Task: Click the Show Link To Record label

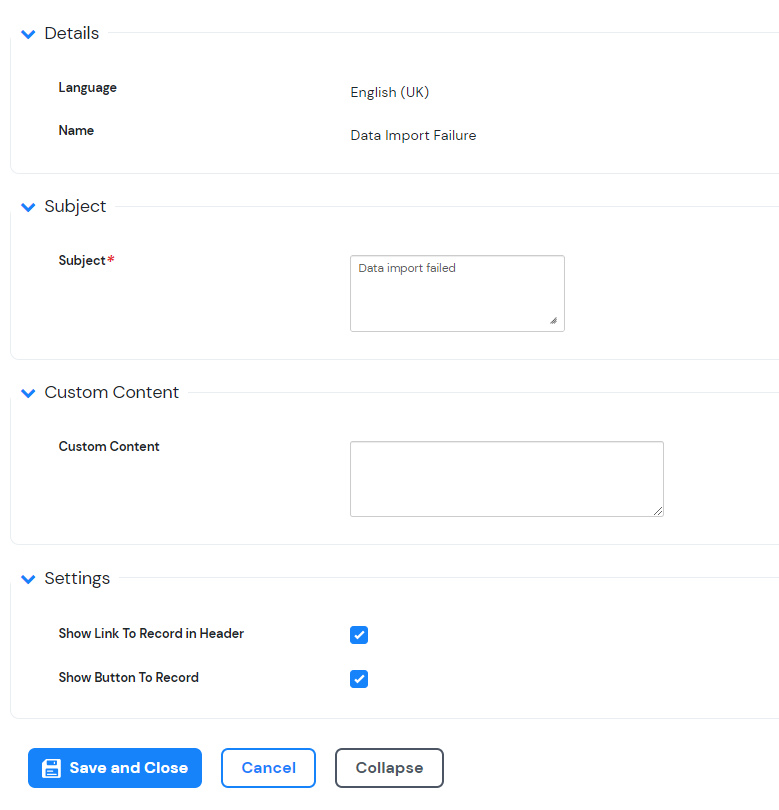Action: [x=151, y=634]
